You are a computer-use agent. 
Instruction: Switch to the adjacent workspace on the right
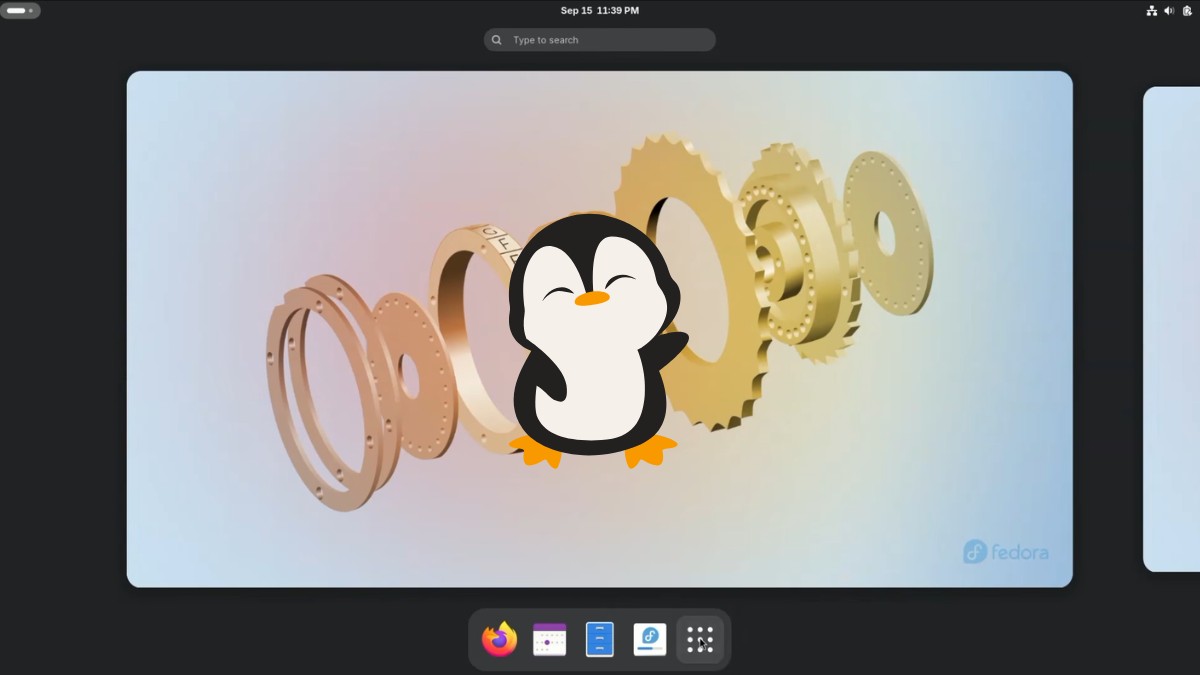point(1171,329)
